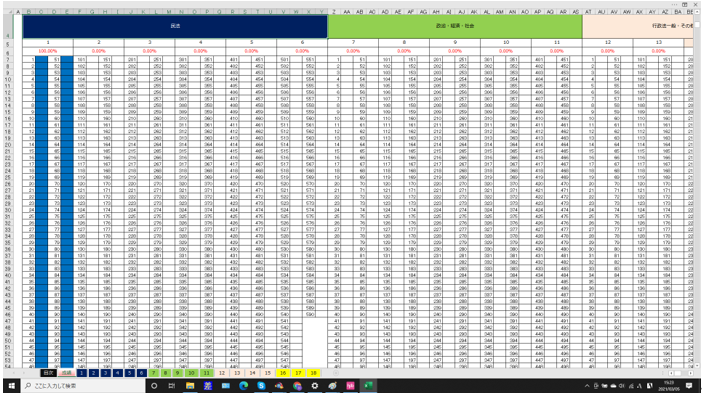Switch to the Excel taskbar icon
The image size is (702, 395).
coord(368,386)
